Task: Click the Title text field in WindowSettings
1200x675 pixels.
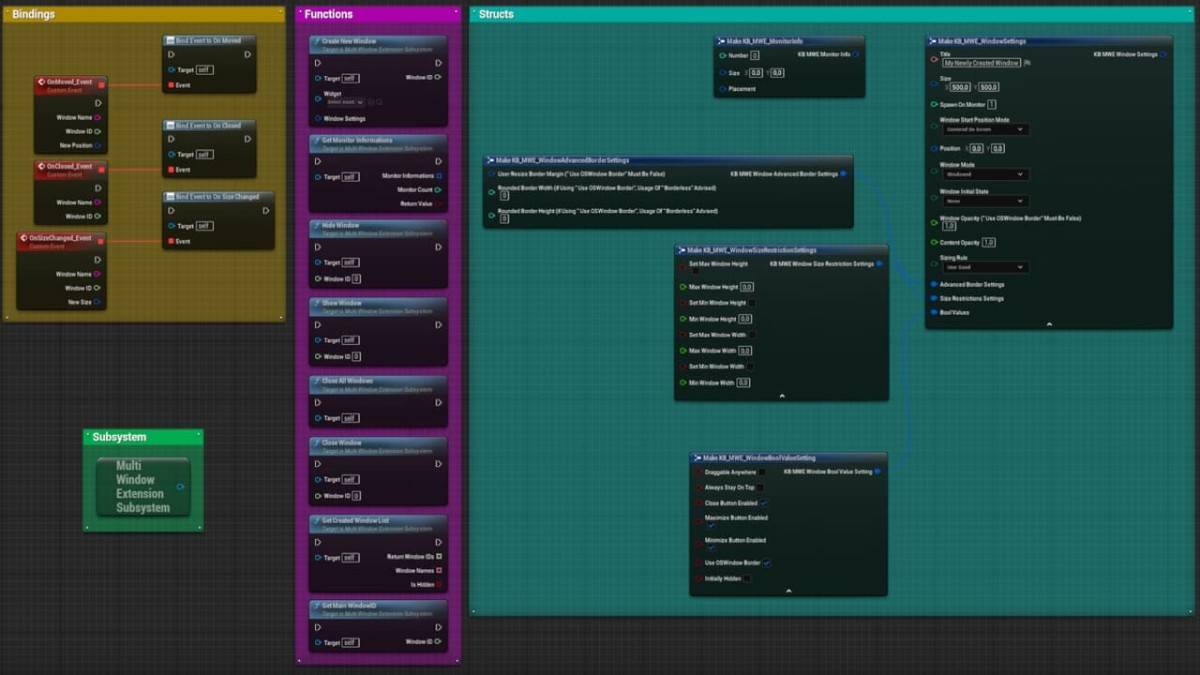Action: tap(981, 63)
